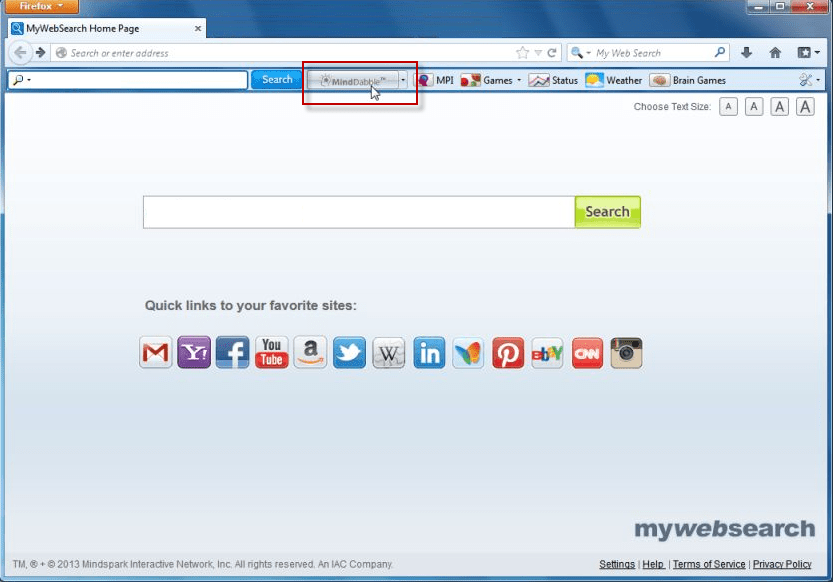Open the search engine selector dropdown
Screen dimensions: 833x582
581,53
